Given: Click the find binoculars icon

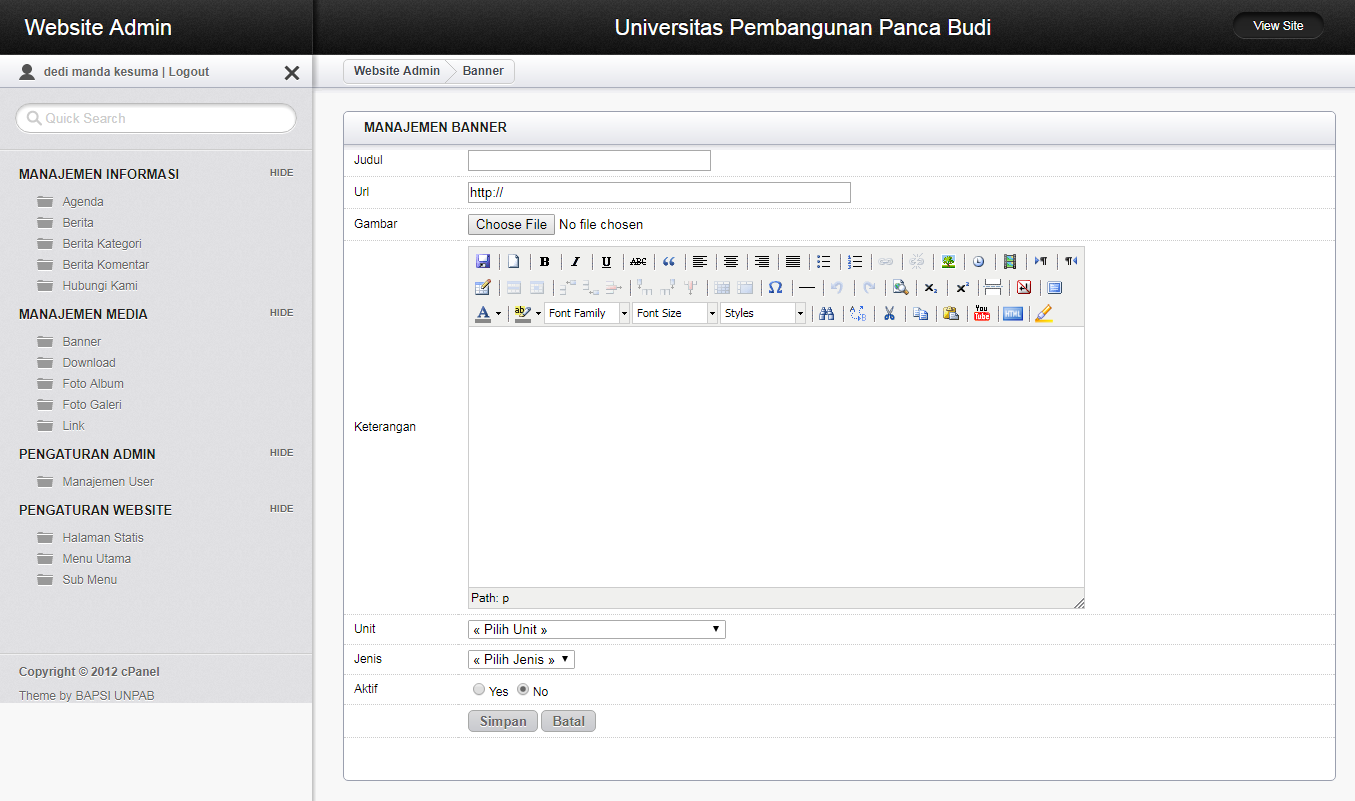Looking at the screenshot, I should pos(826,314).
